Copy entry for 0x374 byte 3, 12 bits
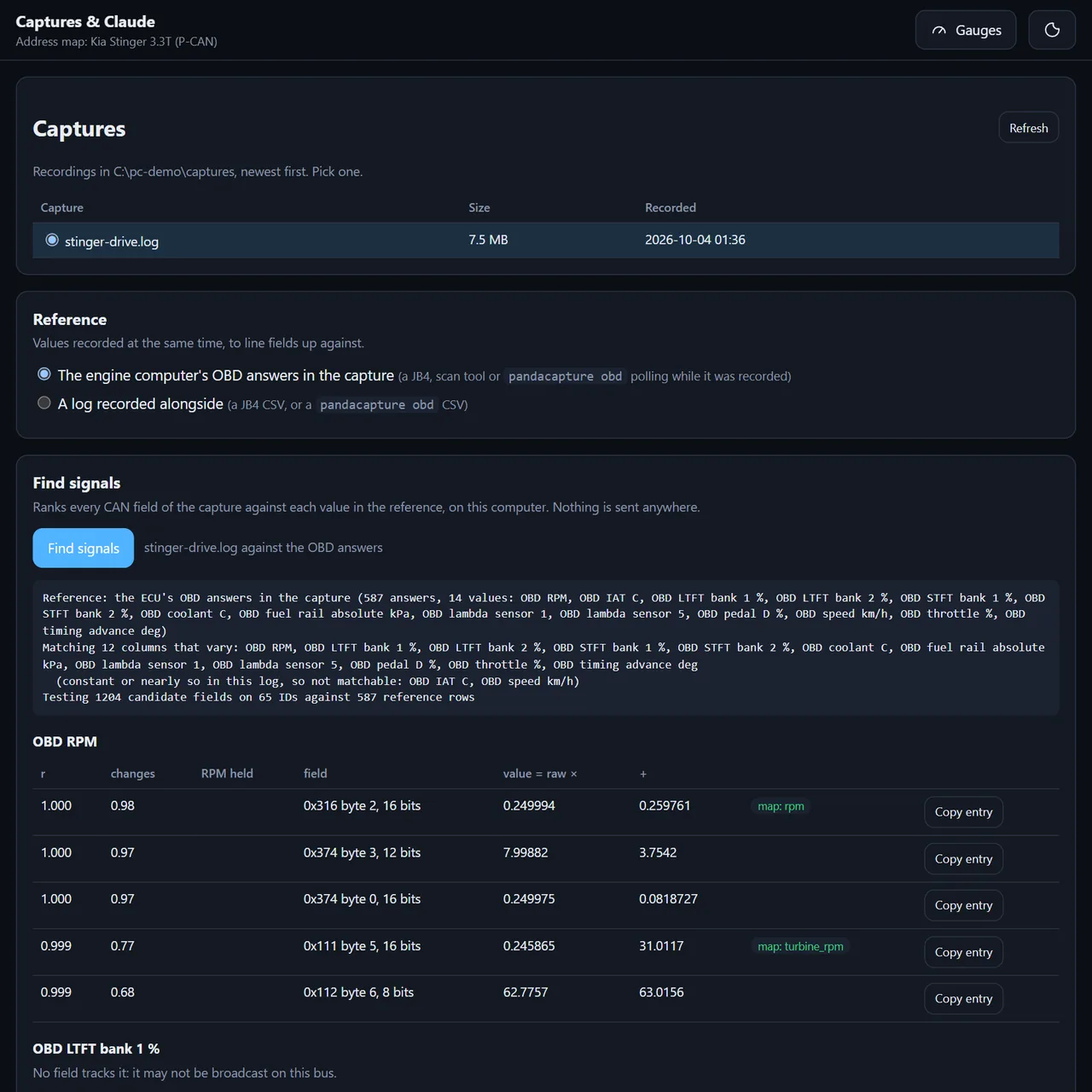The width and height of the screenshot is (1092, 1092). tap(963, 859)
